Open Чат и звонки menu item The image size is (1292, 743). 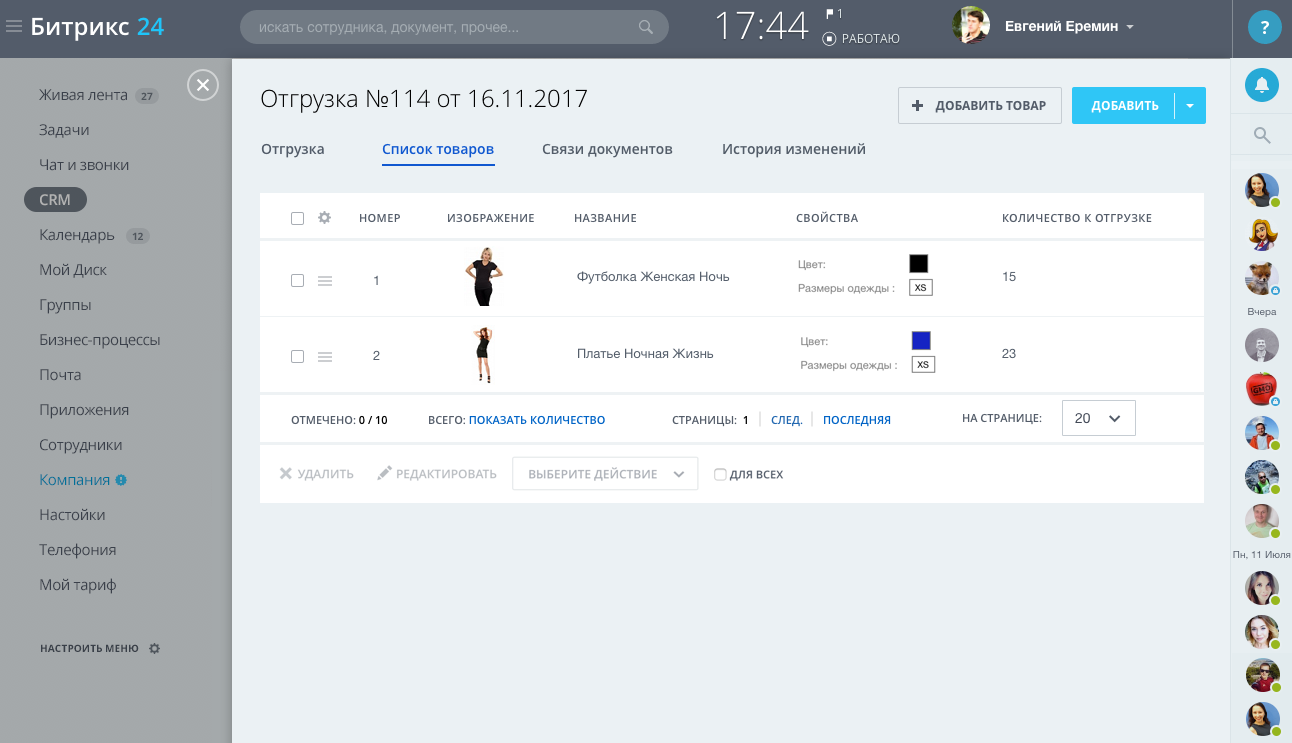point(84,165)
